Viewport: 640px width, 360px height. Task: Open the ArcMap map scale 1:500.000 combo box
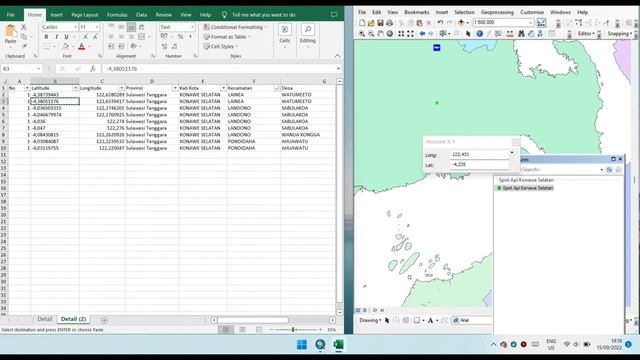pos(503,22)
